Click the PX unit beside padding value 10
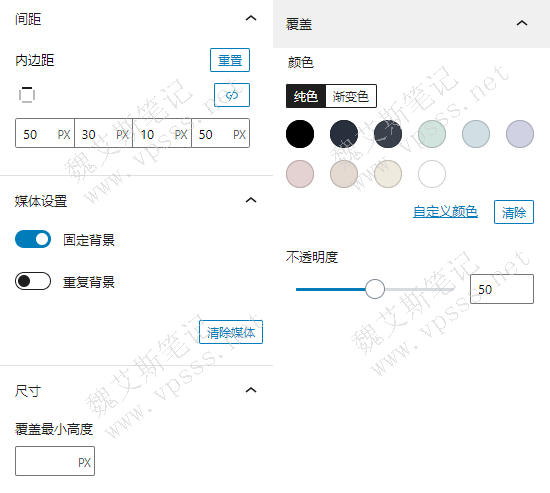 (x=181, y=134)
